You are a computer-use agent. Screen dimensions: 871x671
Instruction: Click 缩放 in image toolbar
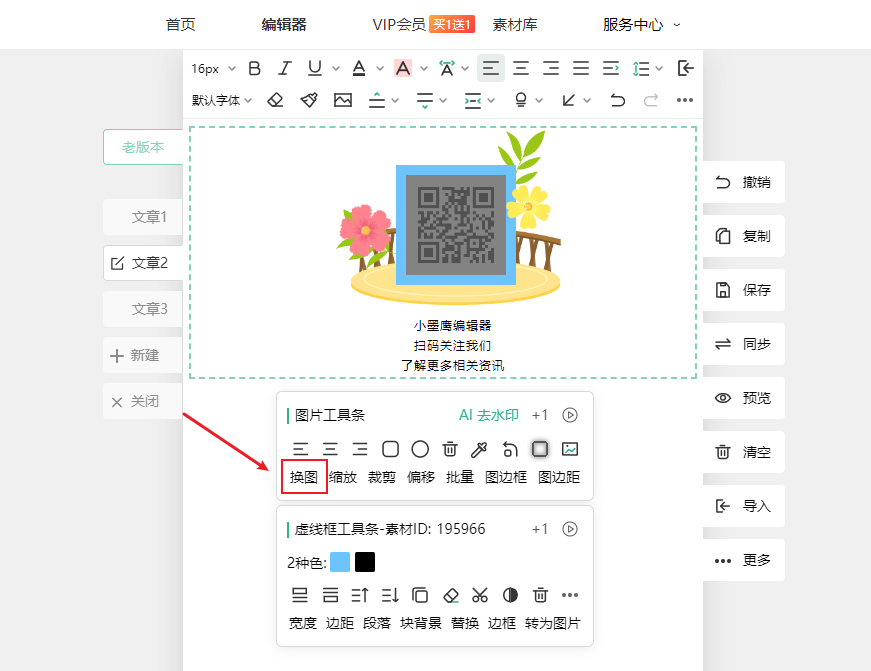(x=343, y=477)
